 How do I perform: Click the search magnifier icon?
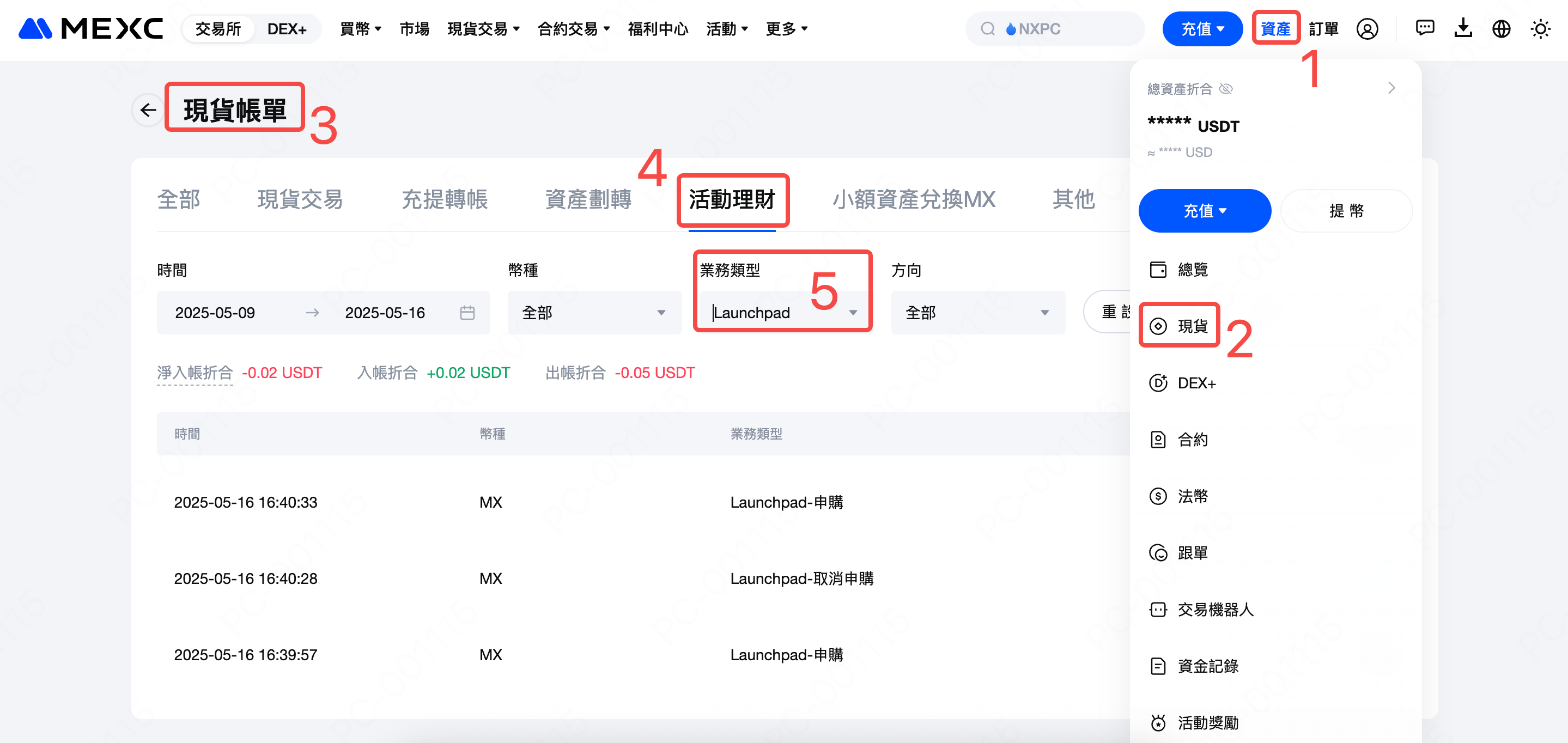coord(987,29)
